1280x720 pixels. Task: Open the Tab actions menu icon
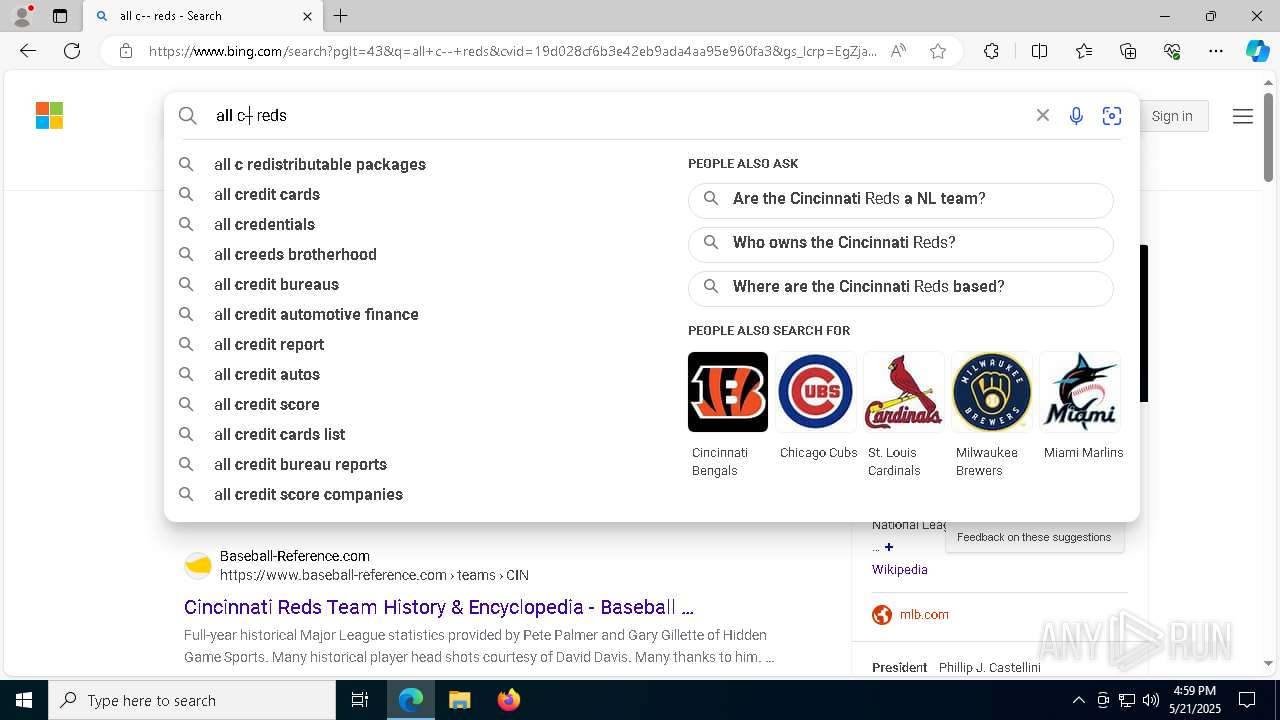click(60, 16)
